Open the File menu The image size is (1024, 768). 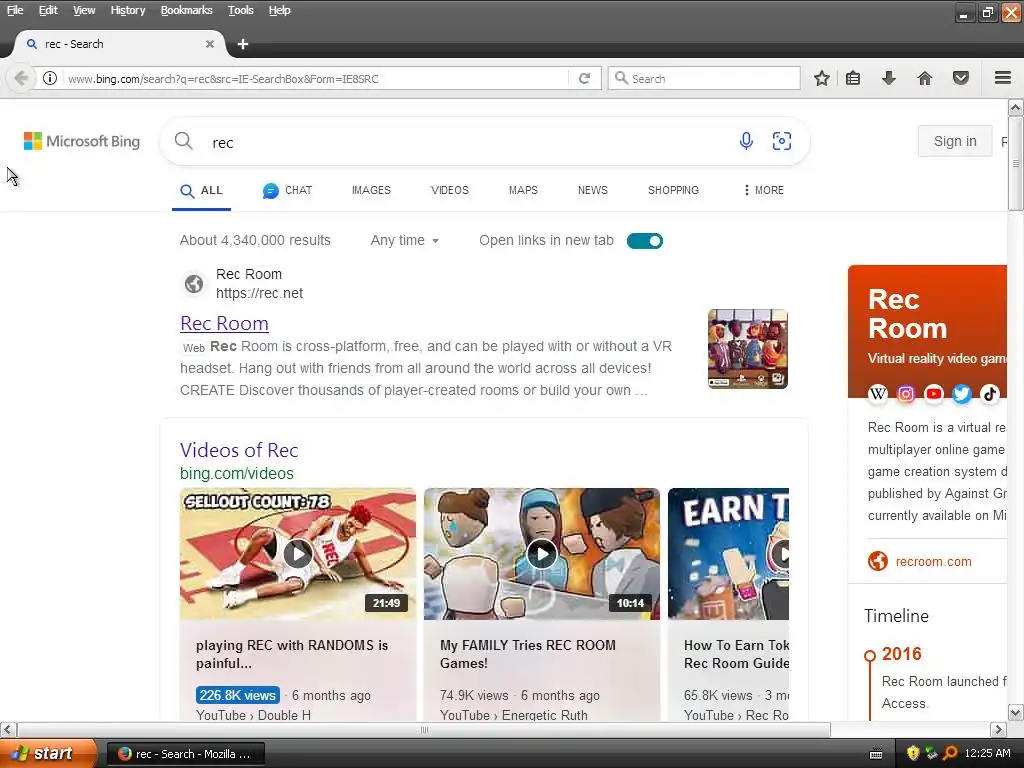click(x=15, y=10)
